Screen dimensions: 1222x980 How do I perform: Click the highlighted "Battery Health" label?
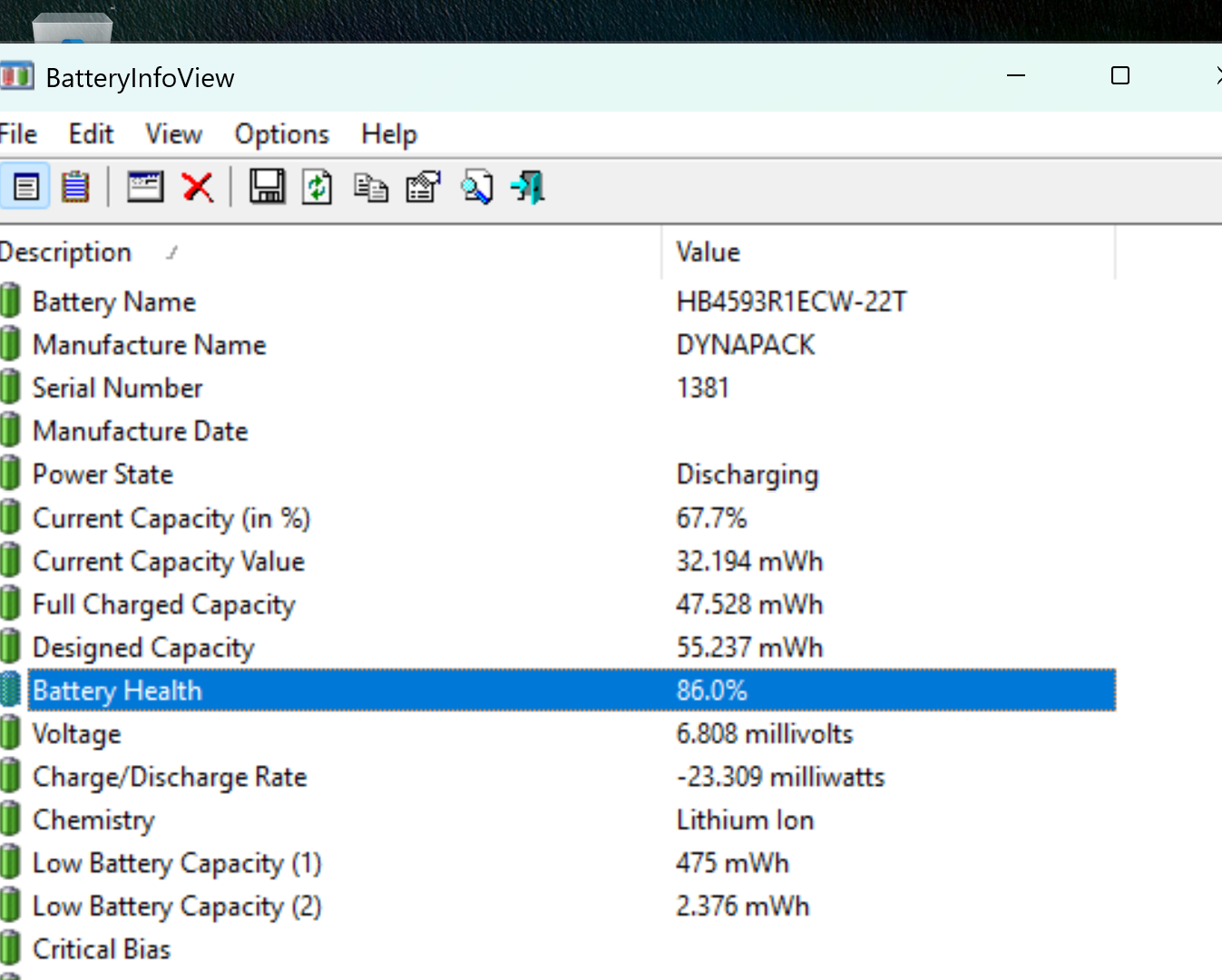tap(117, 691)
